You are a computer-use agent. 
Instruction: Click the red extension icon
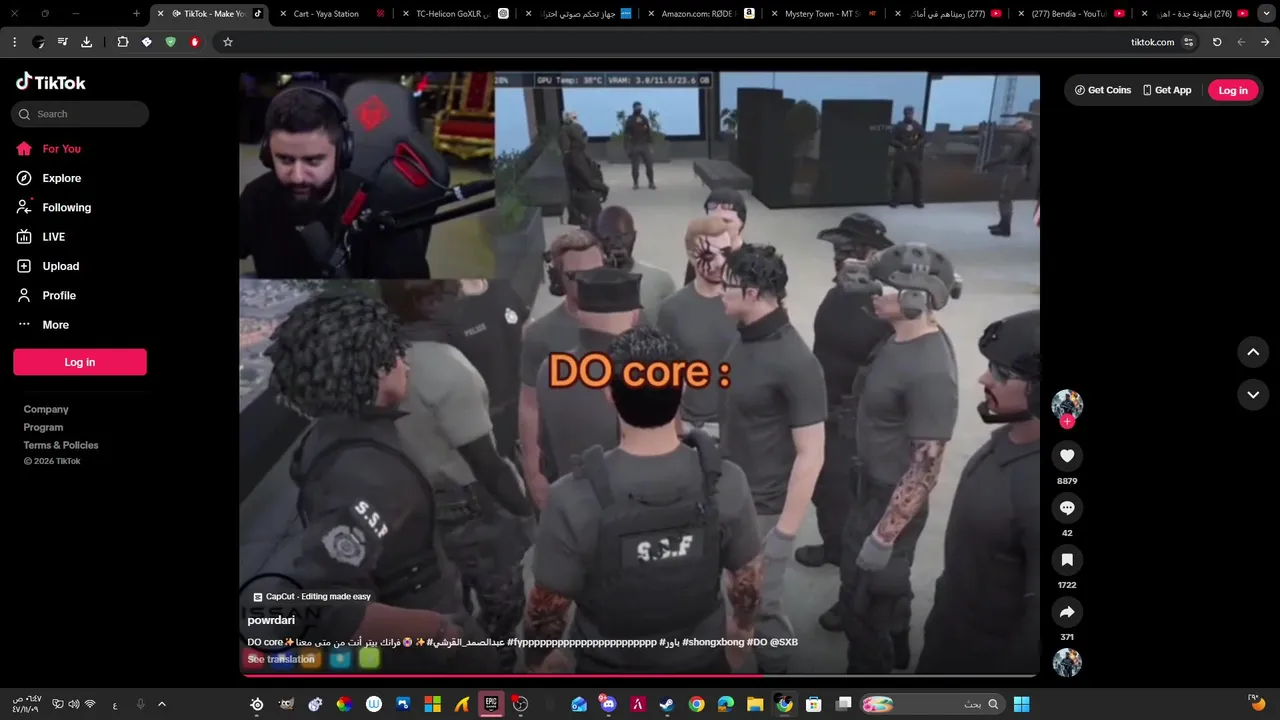[x=195, y=42]
